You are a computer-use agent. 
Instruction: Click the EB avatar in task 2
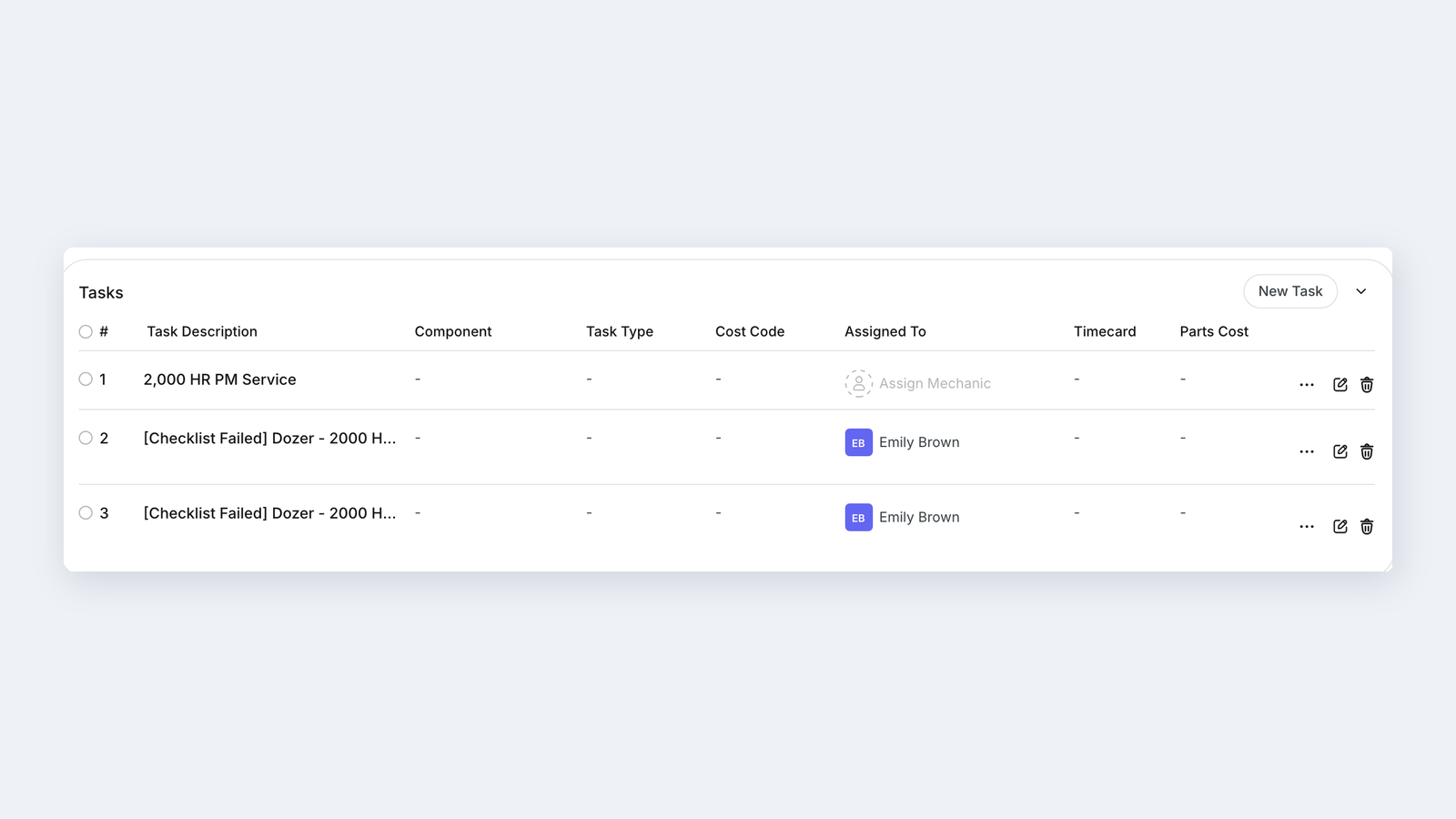click(858, 442)
